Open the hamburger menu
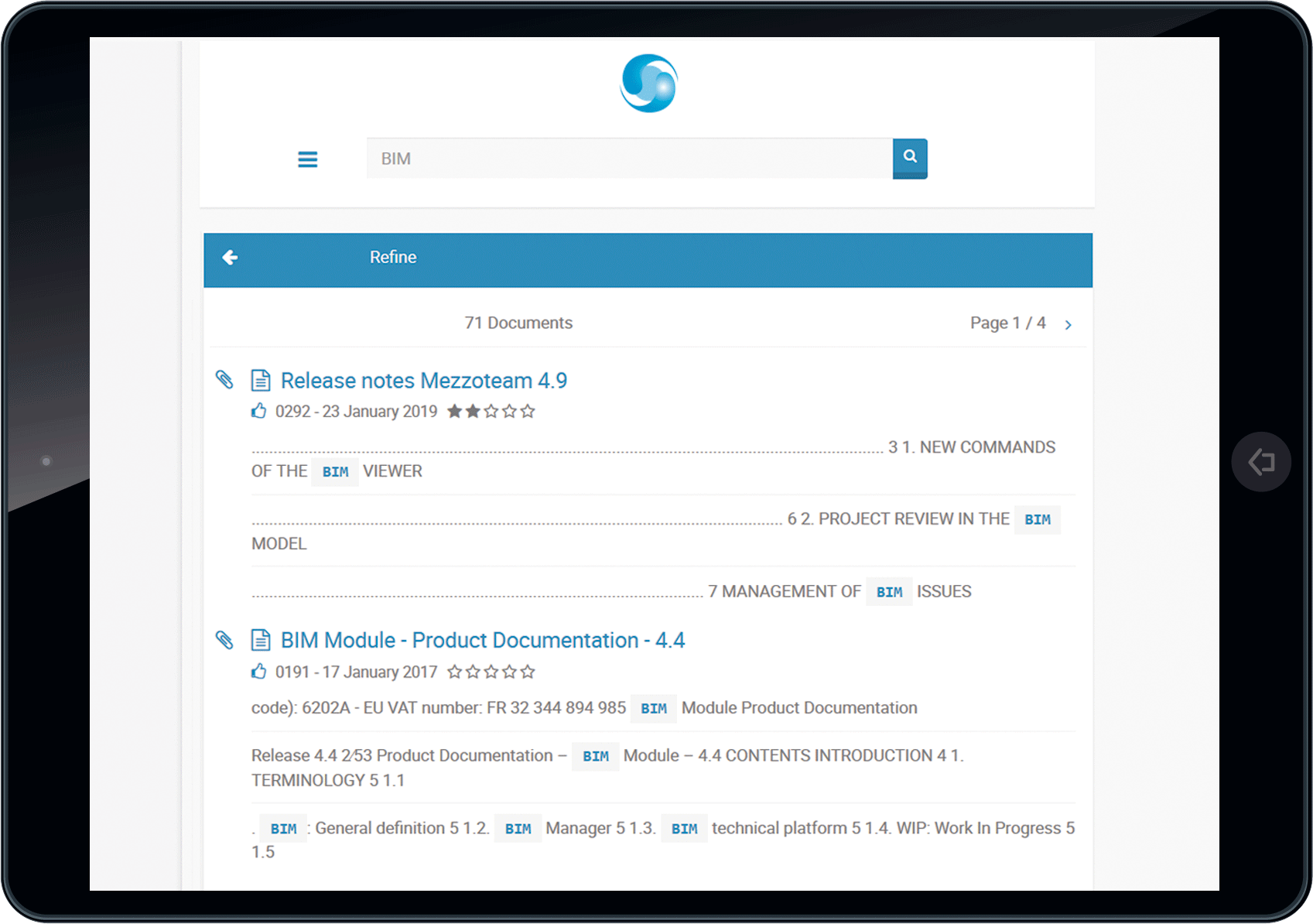 307,159
